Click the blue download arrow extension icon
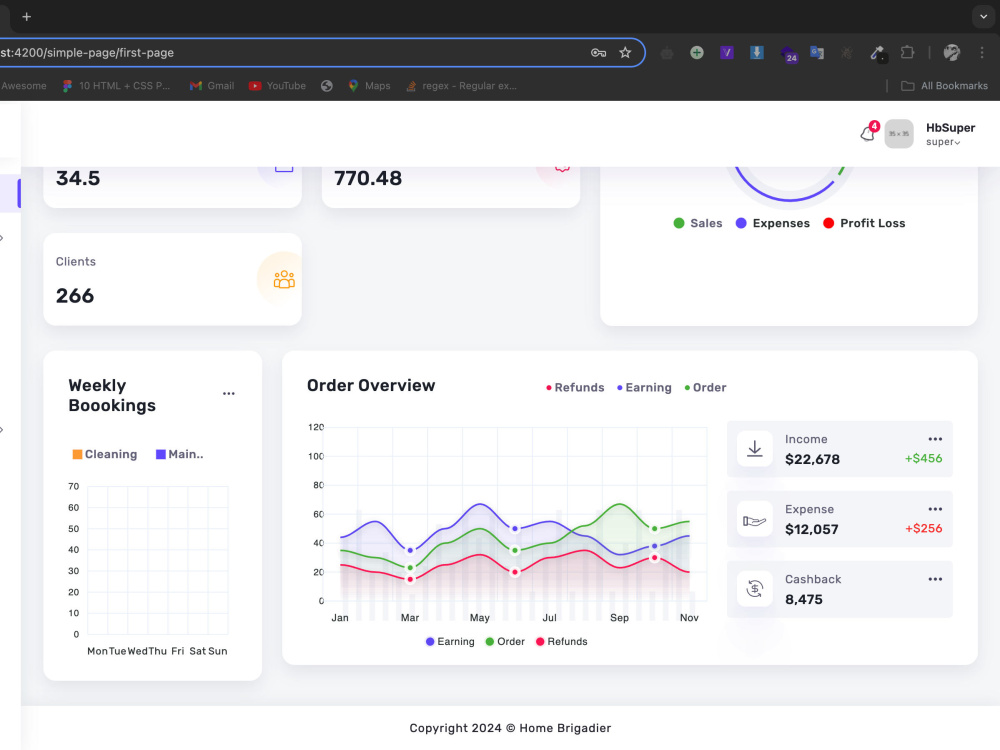Screen dimensions: 1000x750 756,53
